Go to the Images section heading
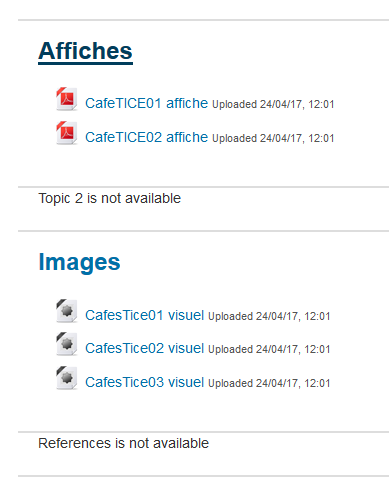The height and width of the screenshot is (486, 389). 79,262
